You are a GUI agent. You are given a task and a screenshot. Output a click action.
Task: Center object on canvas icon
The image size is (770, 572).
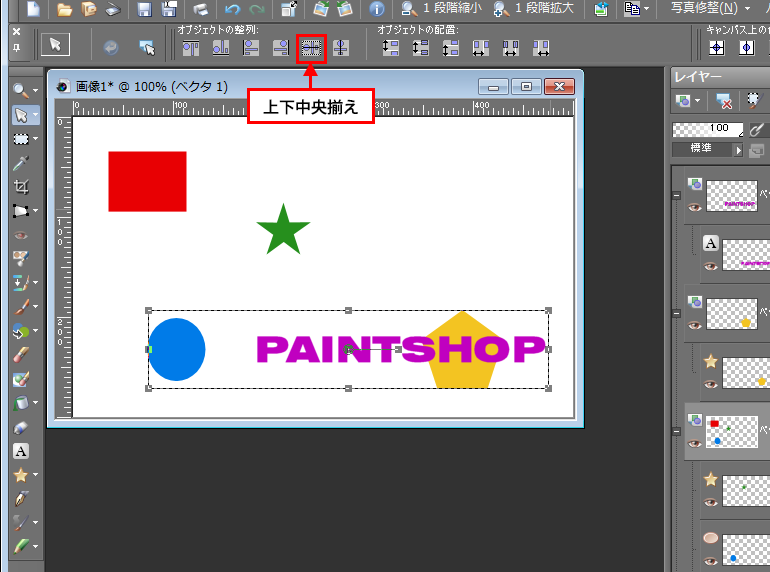click(716, 48)
